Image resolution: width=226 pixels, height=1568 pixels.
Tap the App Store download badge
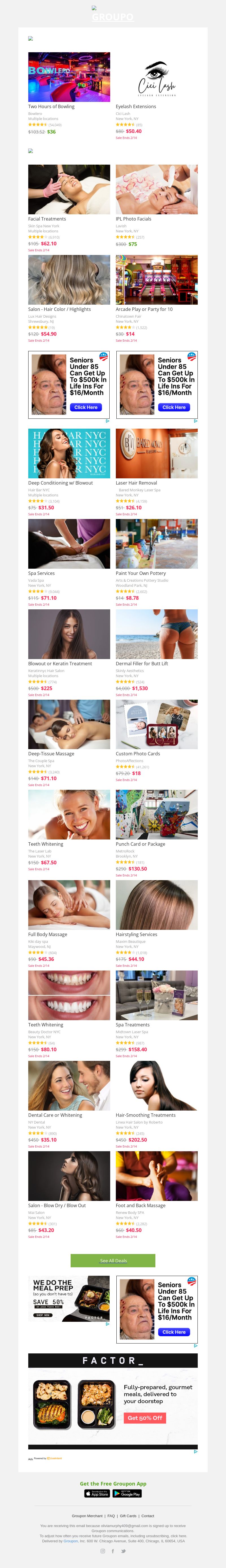click(97, 1493)
